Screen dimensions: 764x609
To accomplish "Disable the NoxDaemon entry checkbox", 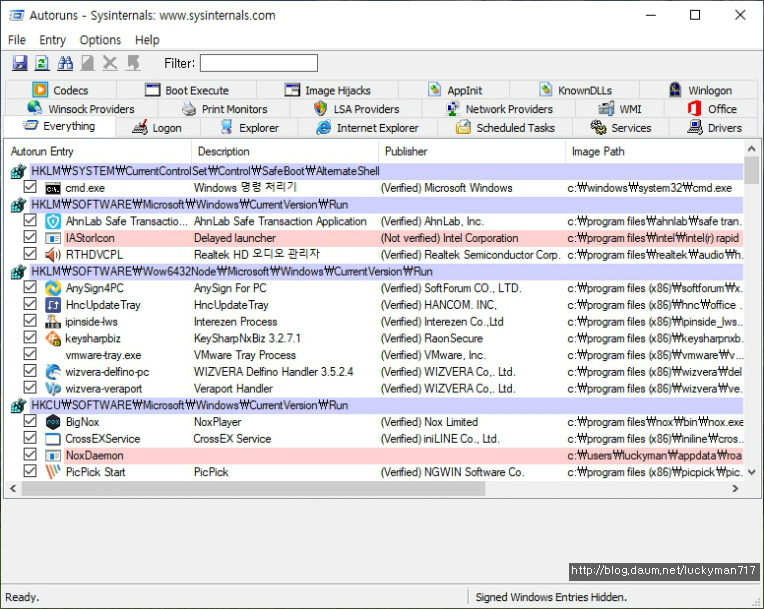I will [30, 454].
